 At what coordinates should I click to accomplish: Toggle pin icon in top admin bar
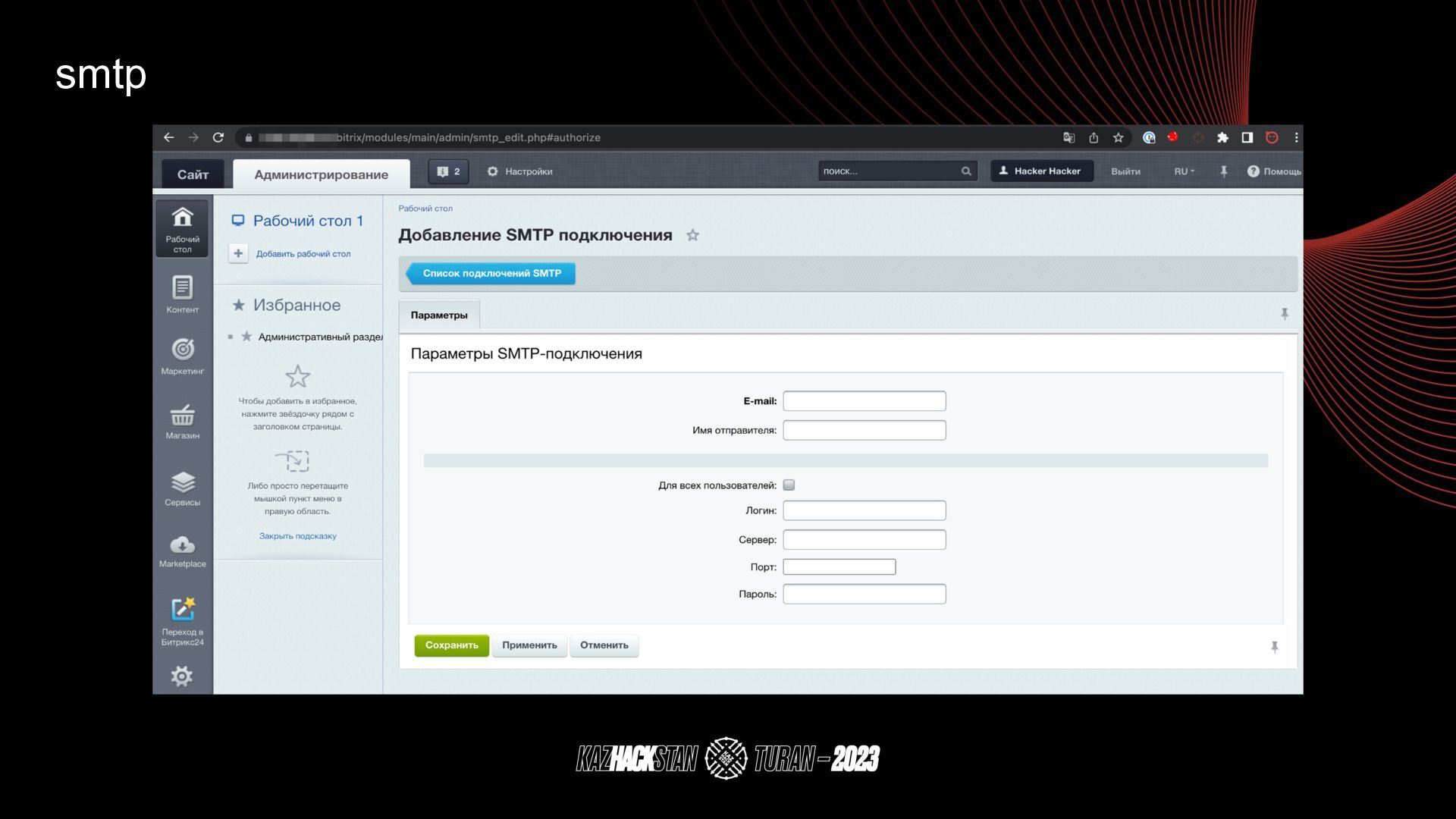[x=1223, y=171]
